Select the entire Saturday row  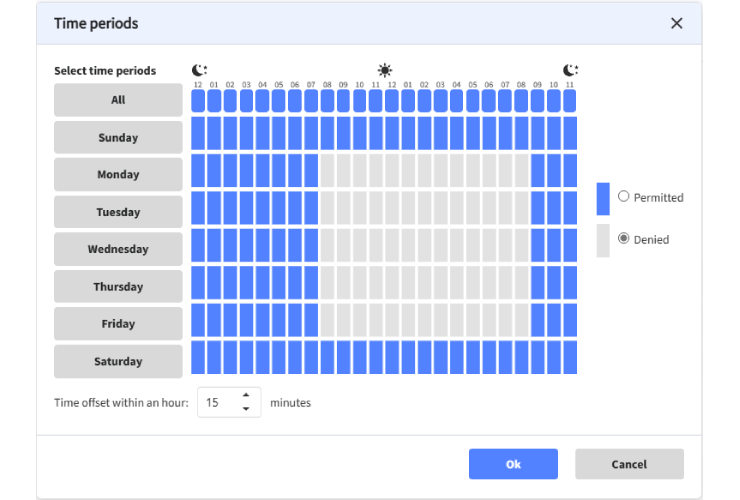point(118,361)
